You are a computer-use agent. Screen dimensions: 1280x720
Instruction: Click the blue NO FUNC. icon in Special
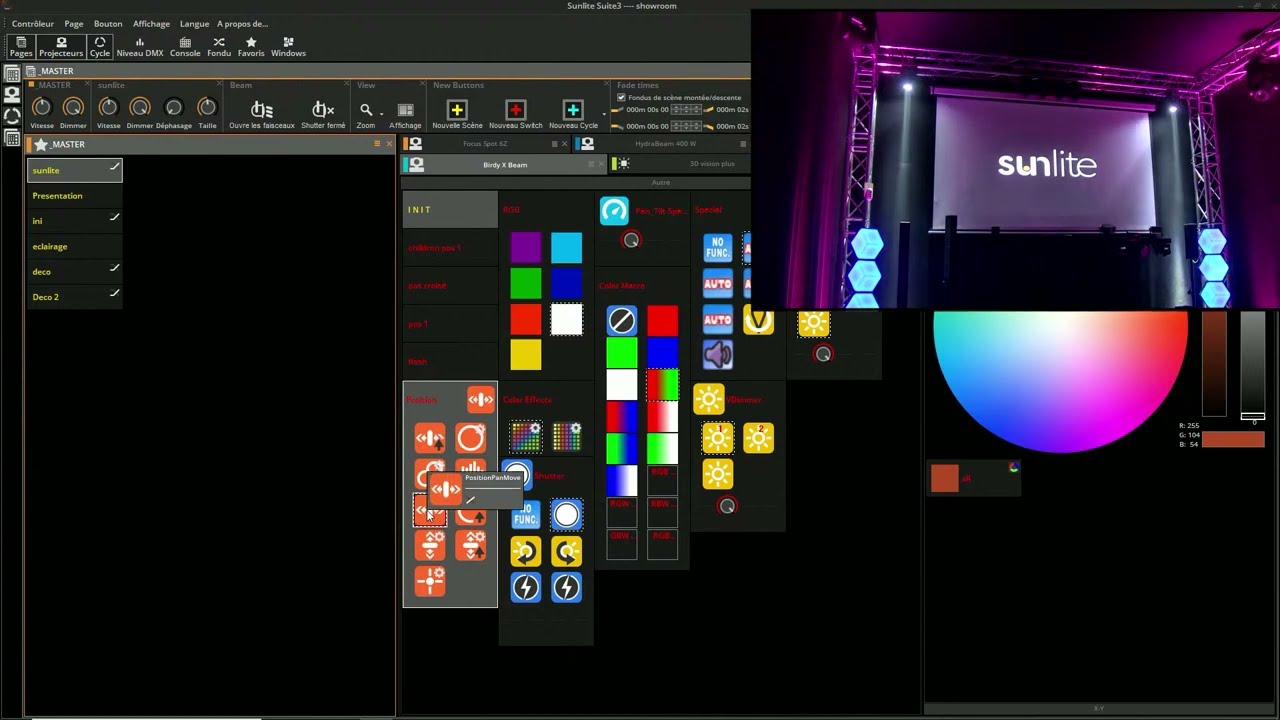717,247
